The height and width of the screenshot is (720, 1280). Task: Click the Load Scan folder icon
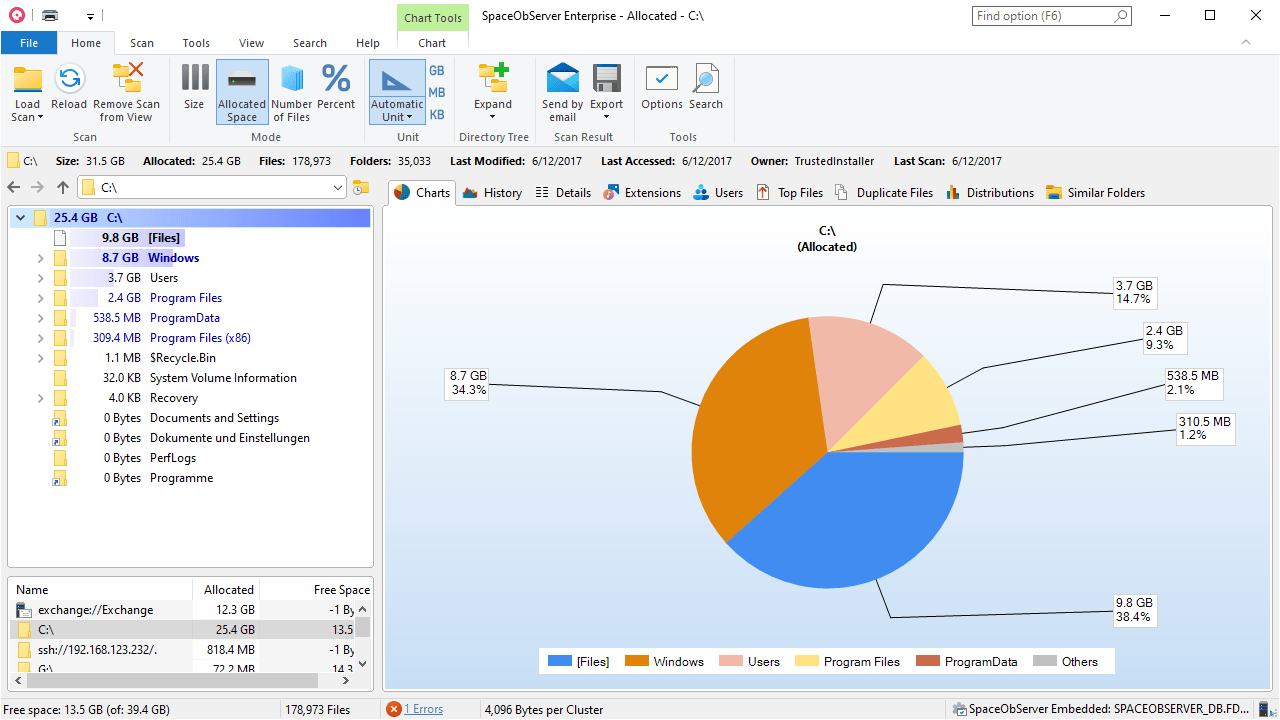[27, 80]
